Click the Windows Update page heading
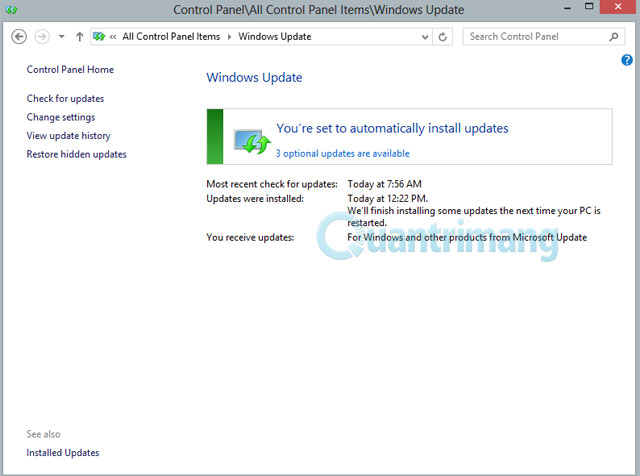Image resolution: width=640 pixels, height=476 pixels. [254, 78]
